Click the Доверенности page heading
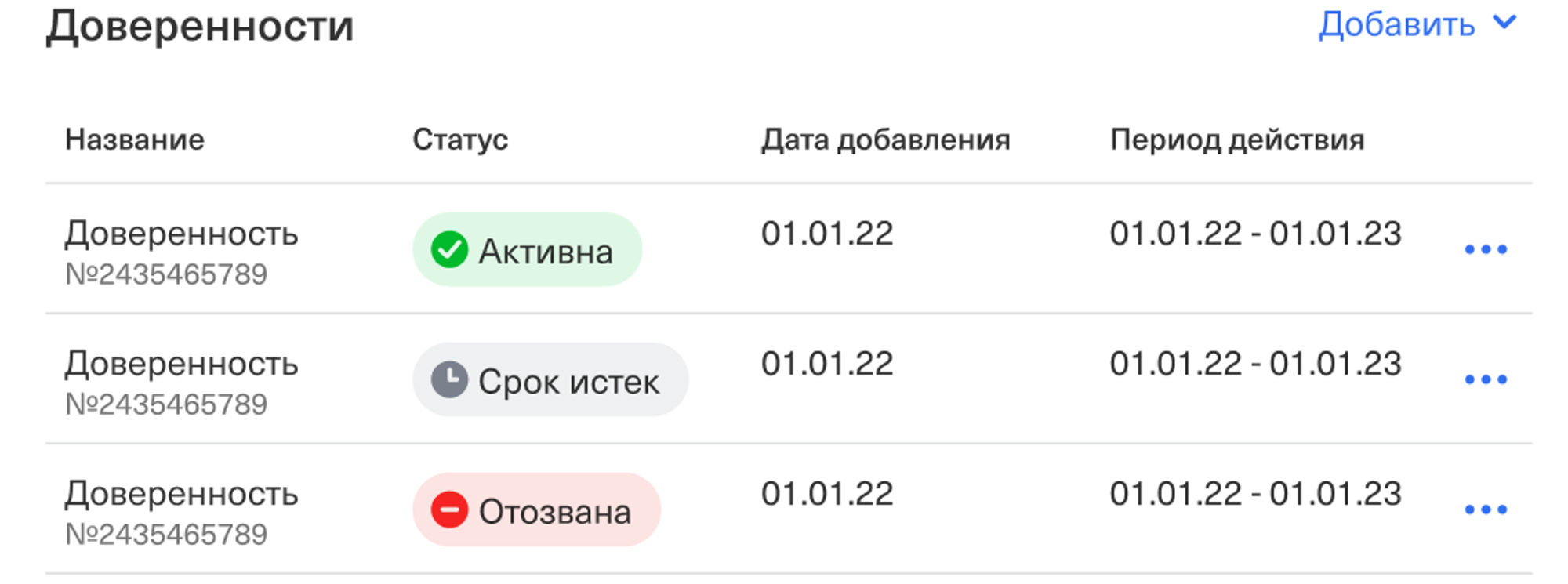Image resolution: width=1568 pixels, height=584 pixels. (200, 26)
